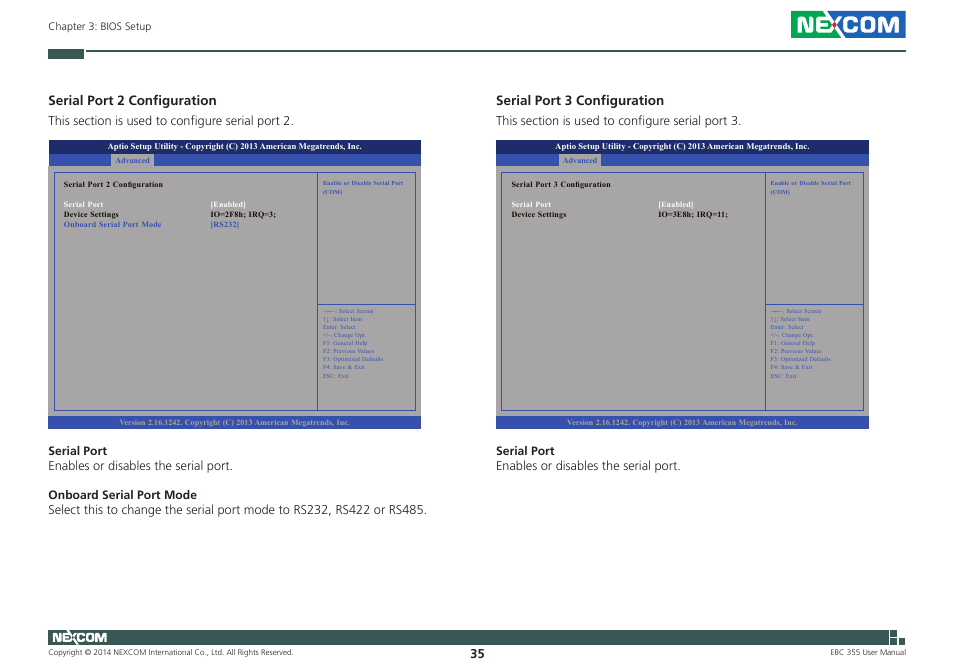This screenshot has height=672, width=954.
Task: Click the NEXCOM logo in the footer bar
Action: 80,637
